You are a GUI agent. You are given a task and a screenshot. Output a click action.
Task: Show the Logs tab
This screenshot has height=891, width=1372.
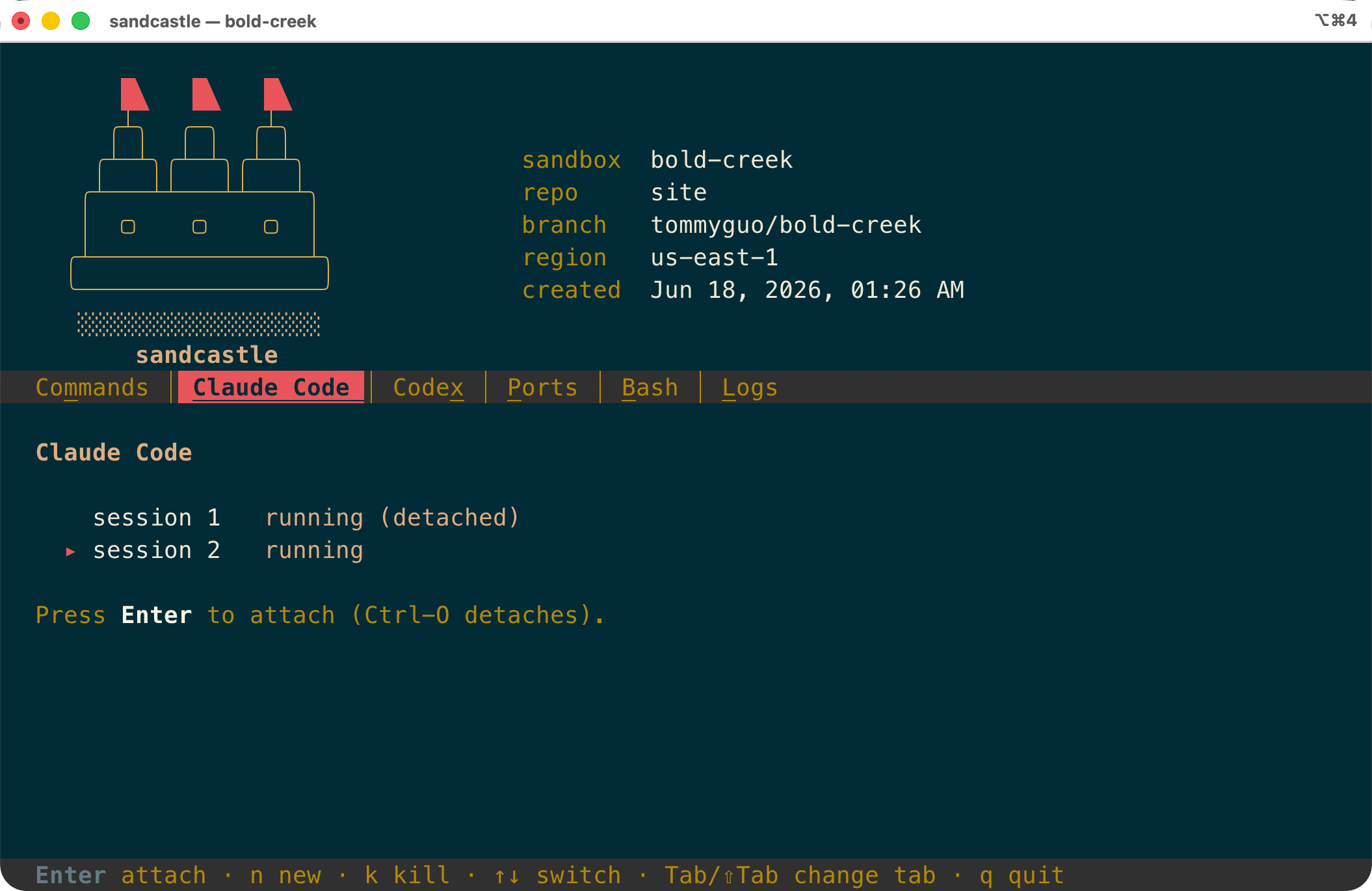(750, 388)
